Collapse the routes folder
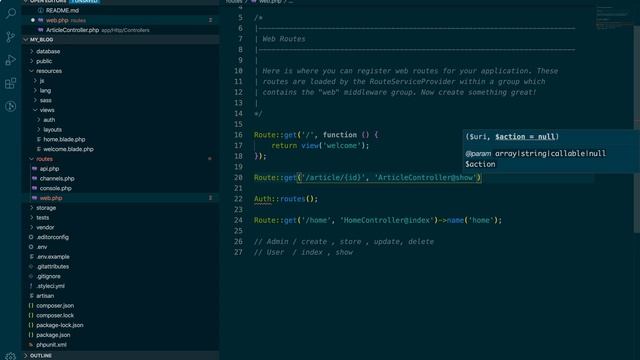 click(32, 159)
